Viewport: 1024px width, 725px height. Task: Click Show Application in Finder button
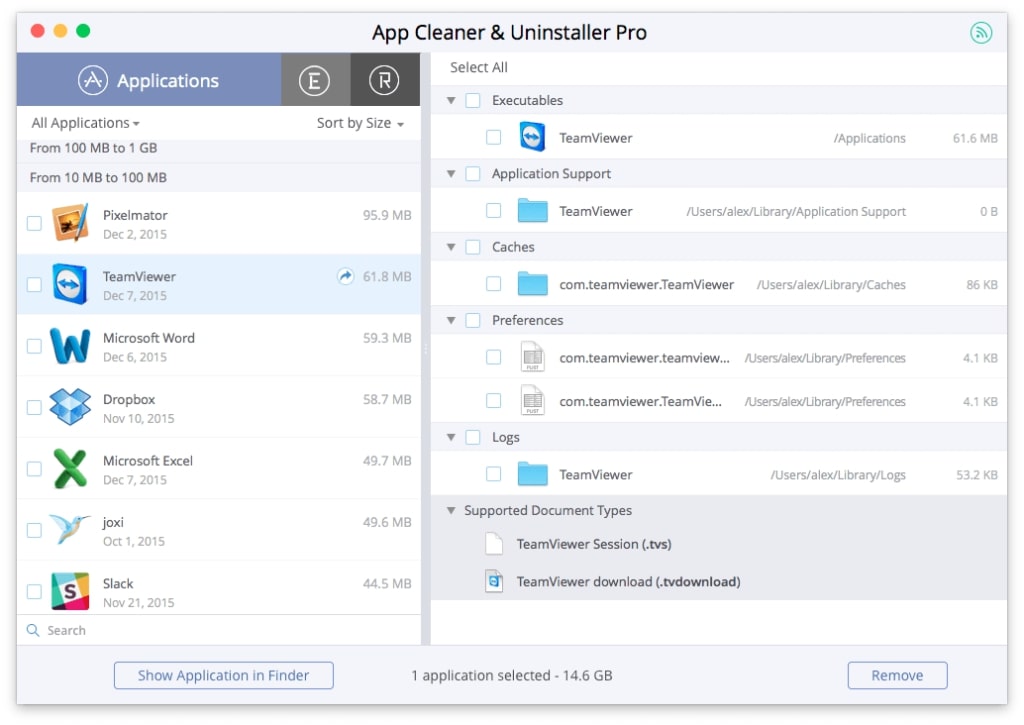(223, 675)
